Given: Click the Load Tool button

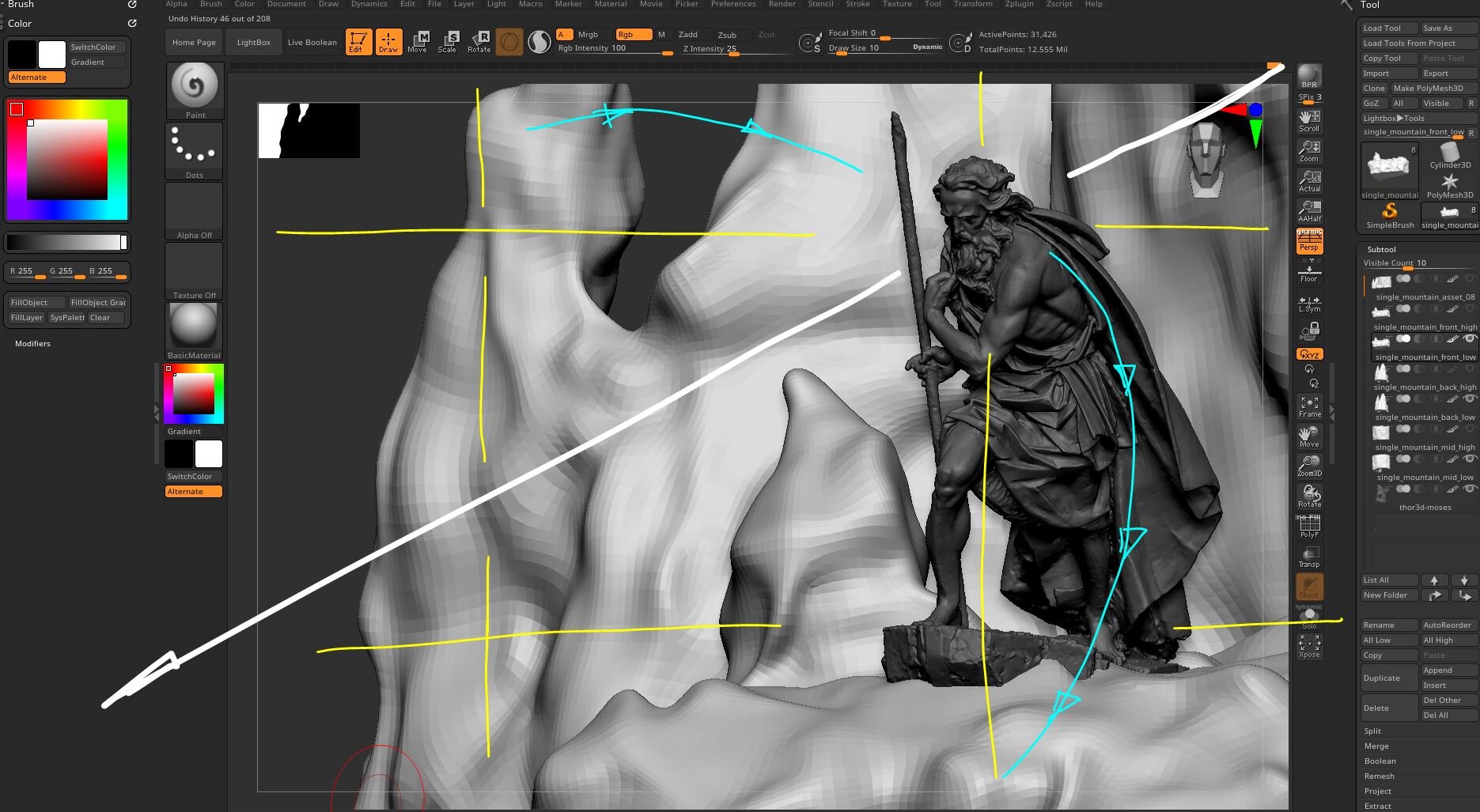Looking at the screenshot, I should tap(1389, 28).
